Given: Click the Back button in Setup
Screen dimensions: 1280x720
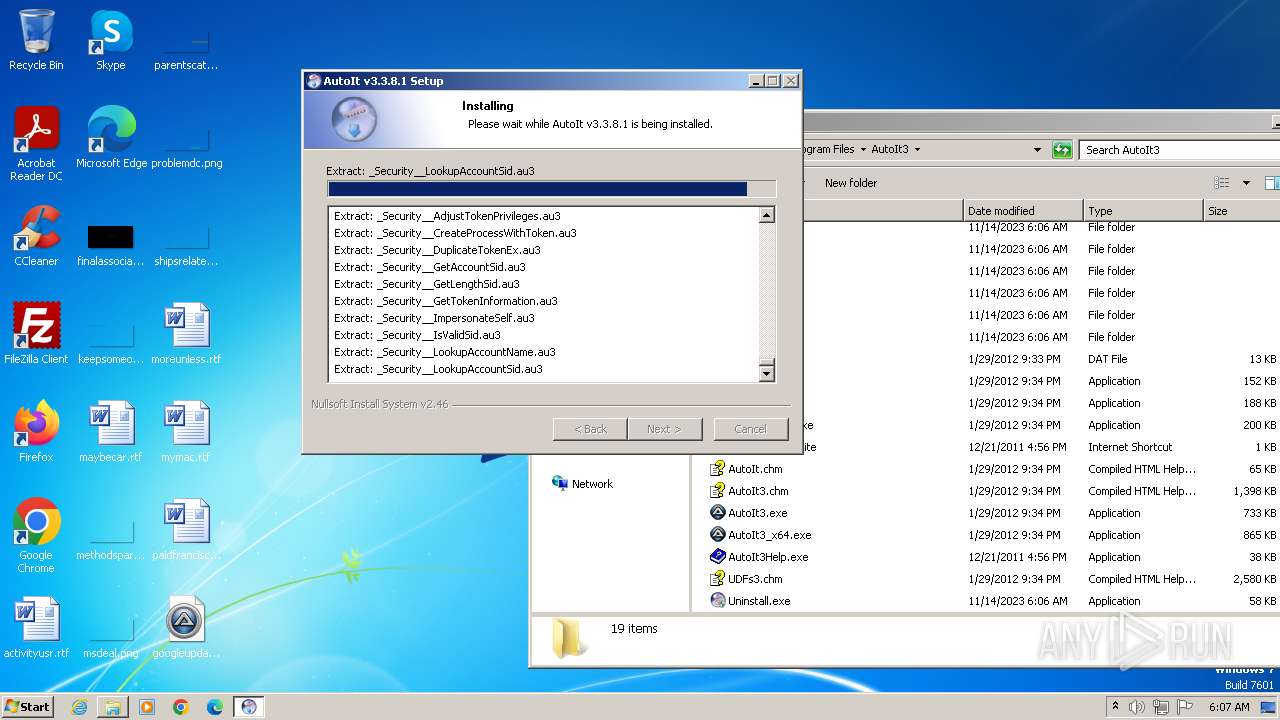Looking at the screenshot, I should click(x=590, y=429).
